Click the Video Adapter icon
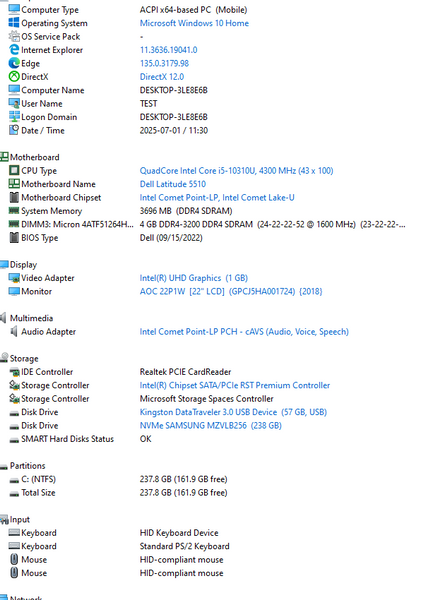This screenshot has width=440, height=600. 14,277
